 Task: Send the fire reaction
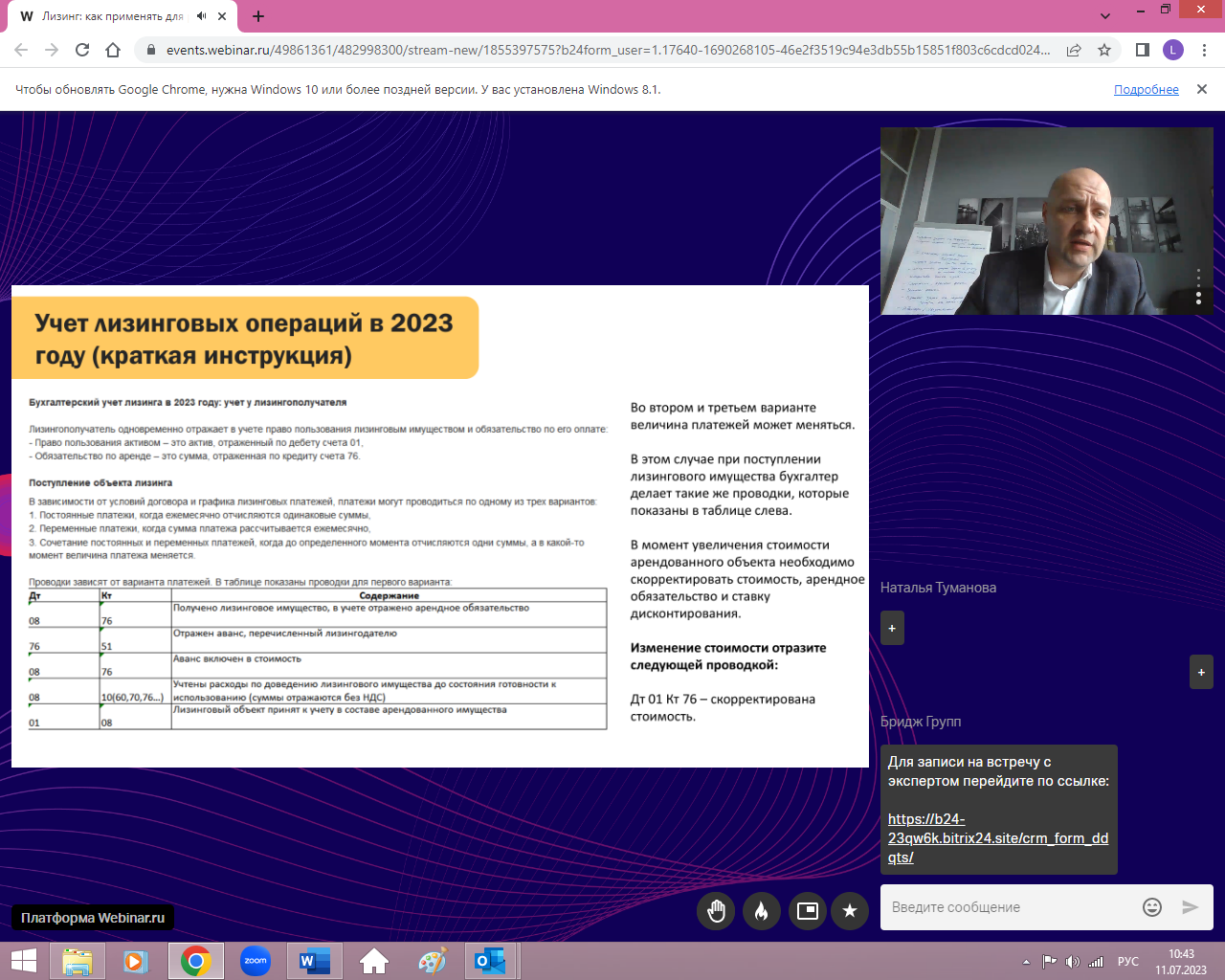point(761,911)
